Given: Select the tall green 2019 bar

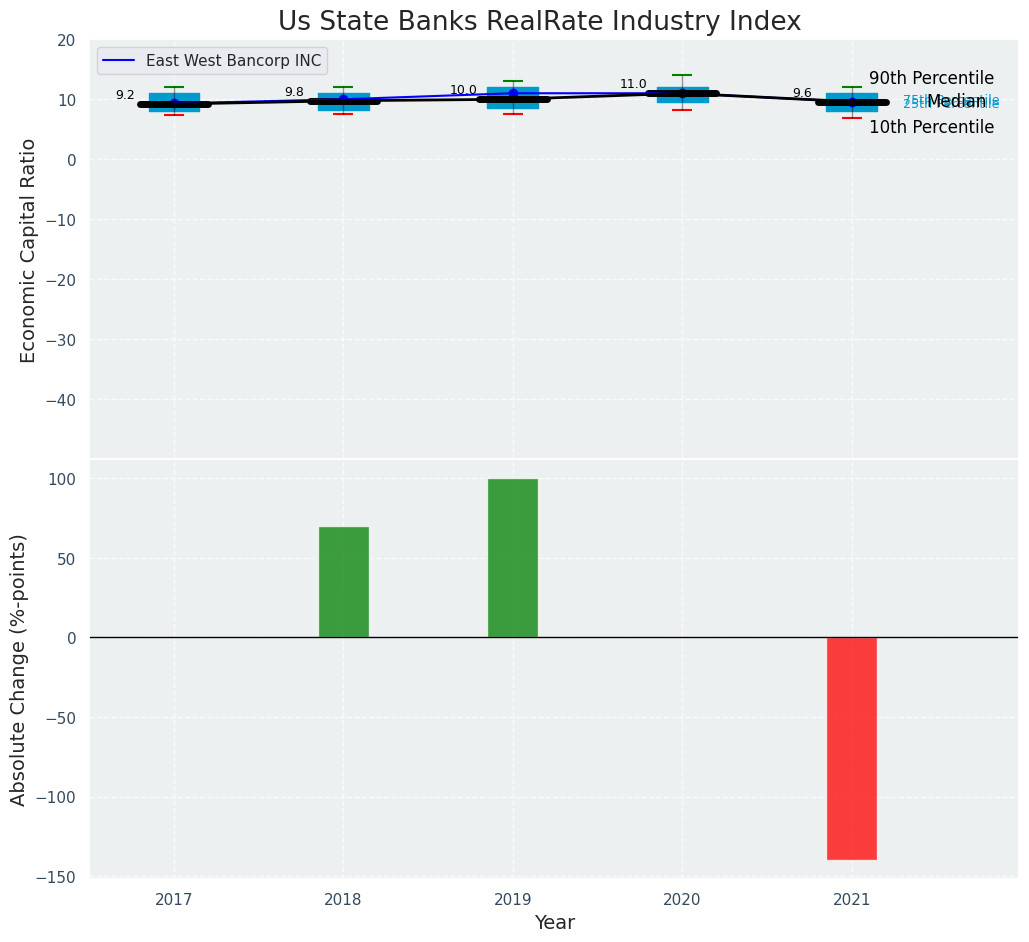Looking at the screenshot, I should (513, 558).
